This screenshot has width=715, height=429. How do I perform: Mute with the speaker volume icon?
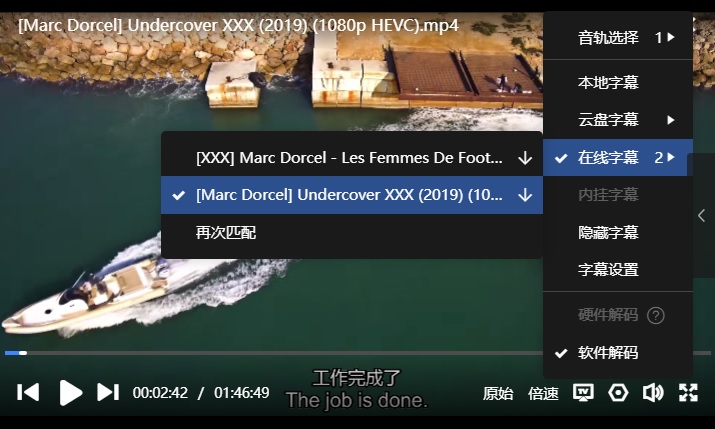tap(653, 393)
